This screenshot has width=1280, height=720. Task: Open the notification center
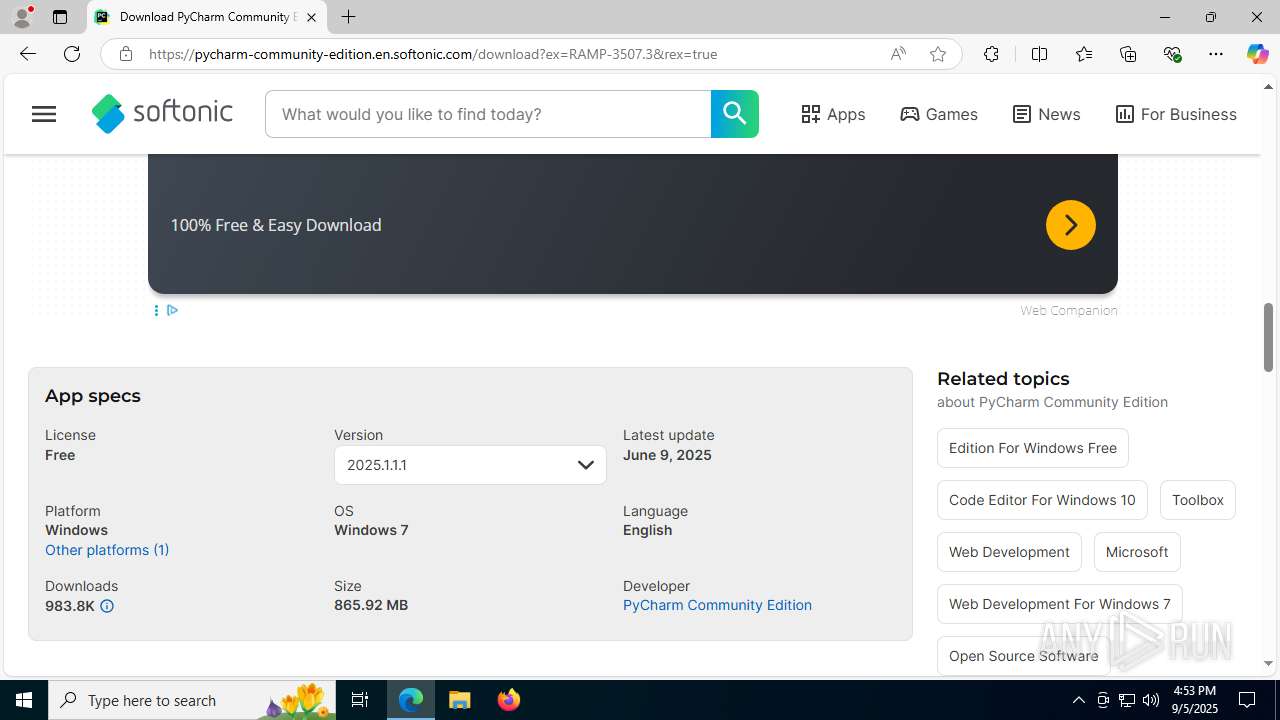[x=1247, y=700]
